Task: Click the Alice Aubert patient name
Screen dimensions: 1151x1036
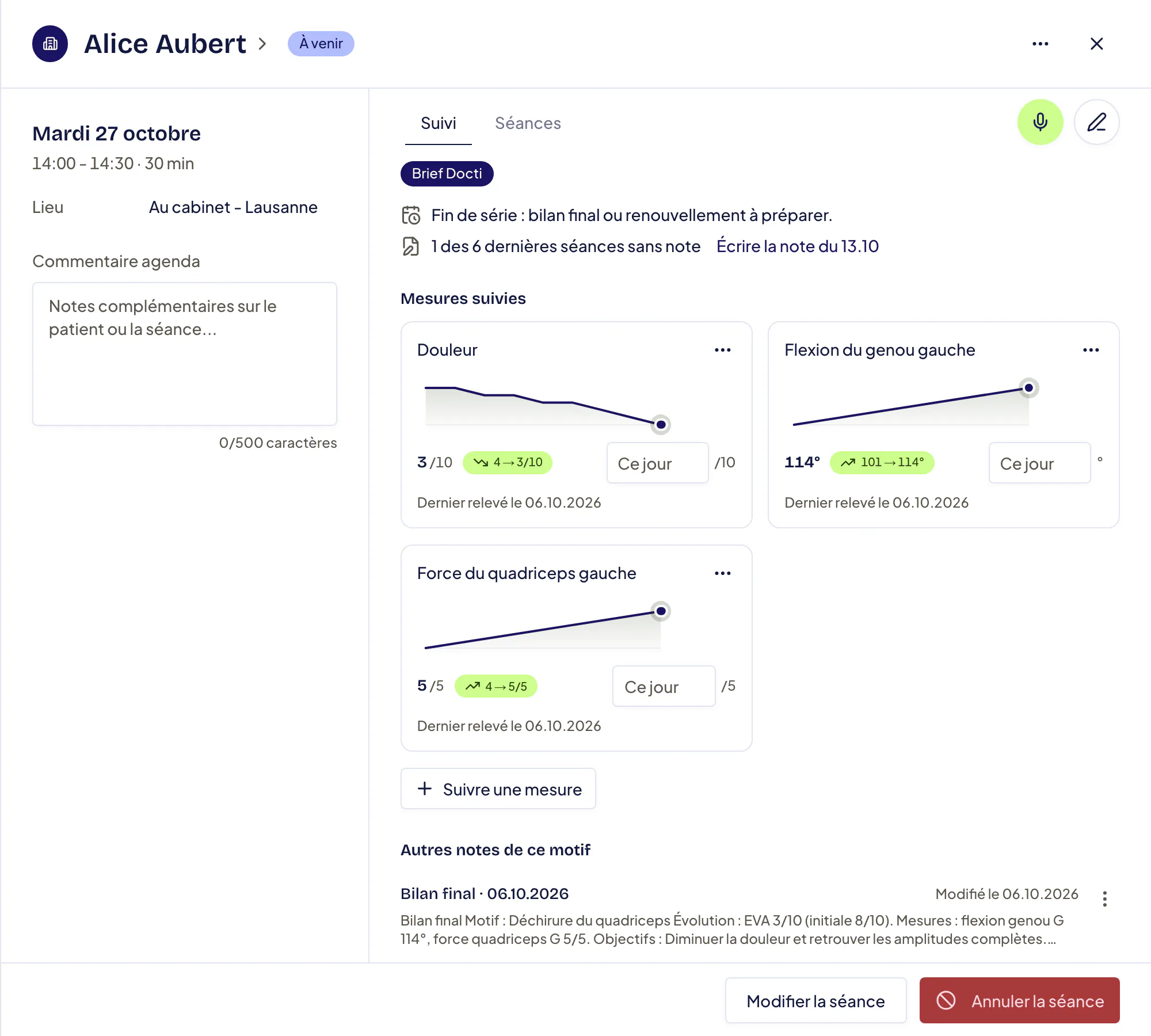Action: pos(165,44)
